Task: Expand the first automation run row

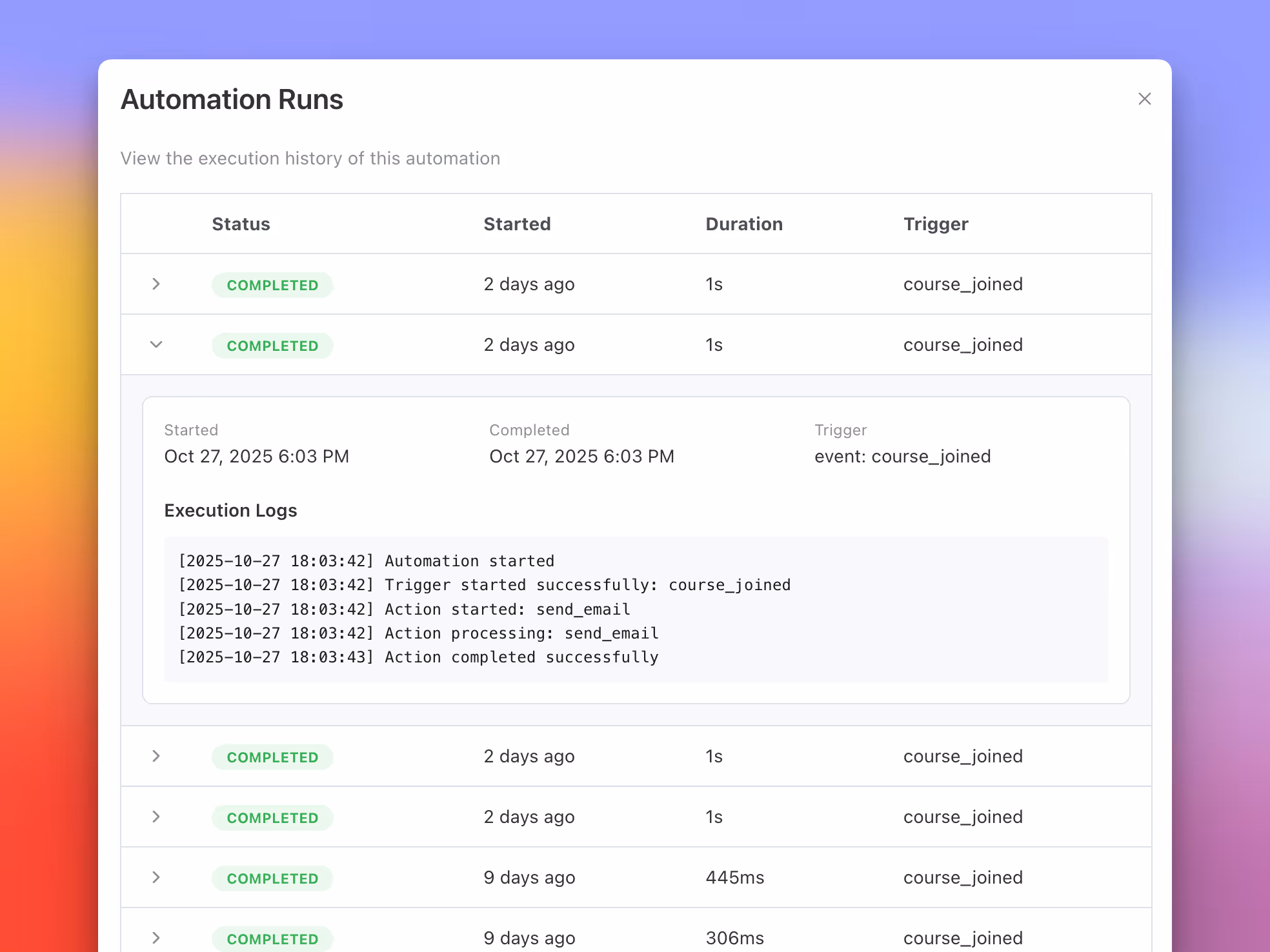Action: (156, 284)
